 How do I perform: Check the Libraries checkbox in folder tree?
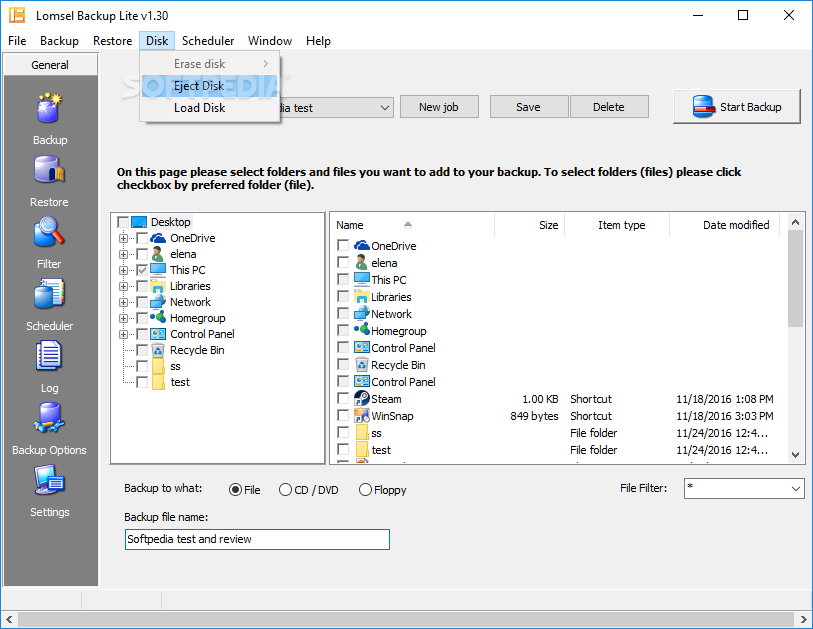pyautogui.click(x=142, y=286)
